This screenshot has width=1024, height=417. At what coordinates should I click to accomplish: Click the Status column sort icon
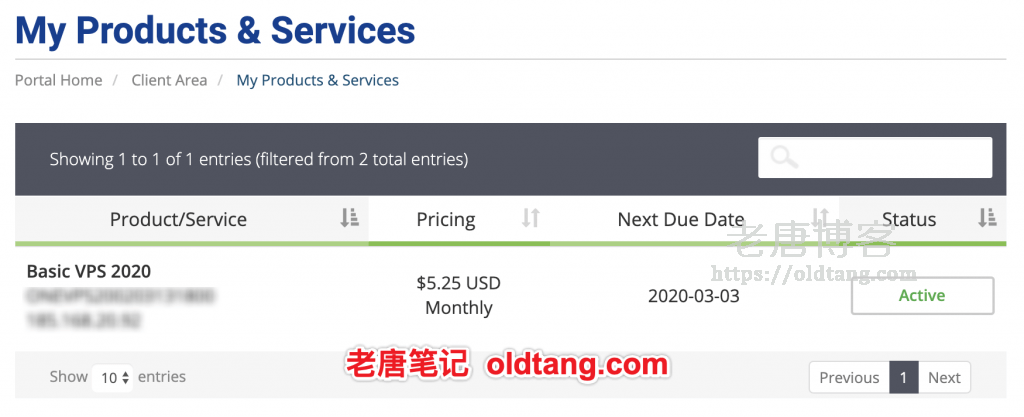point(987,218)
